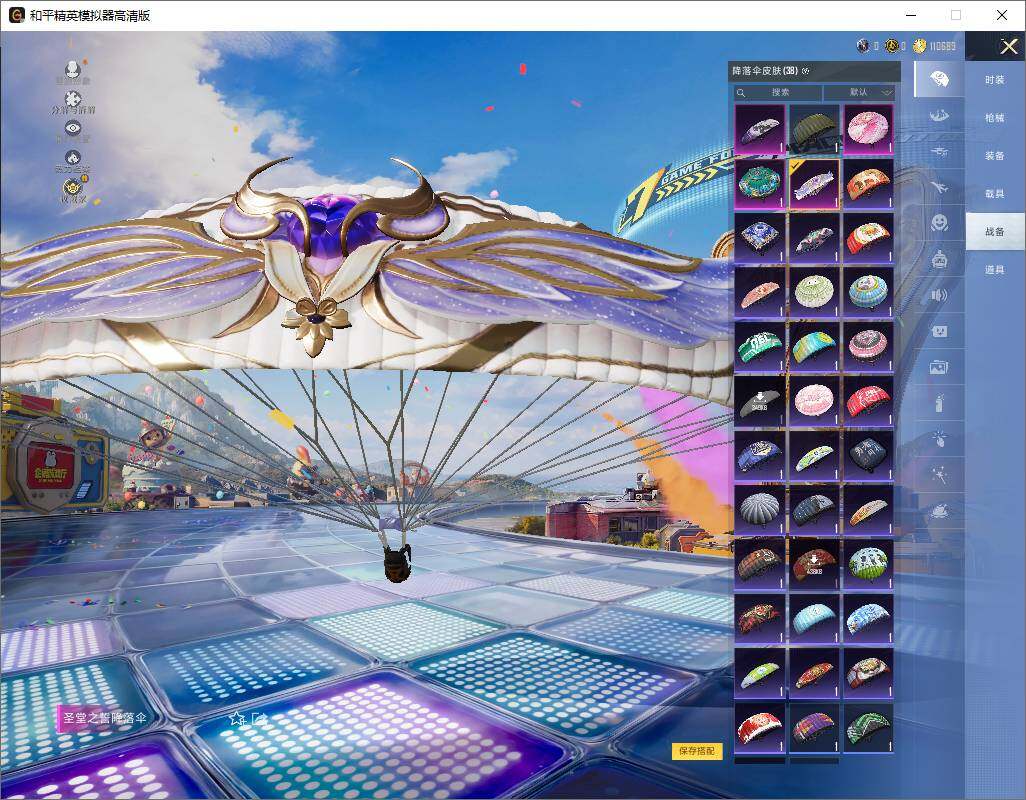Click the star favorite icon beside parachute name

coord(236,718)
